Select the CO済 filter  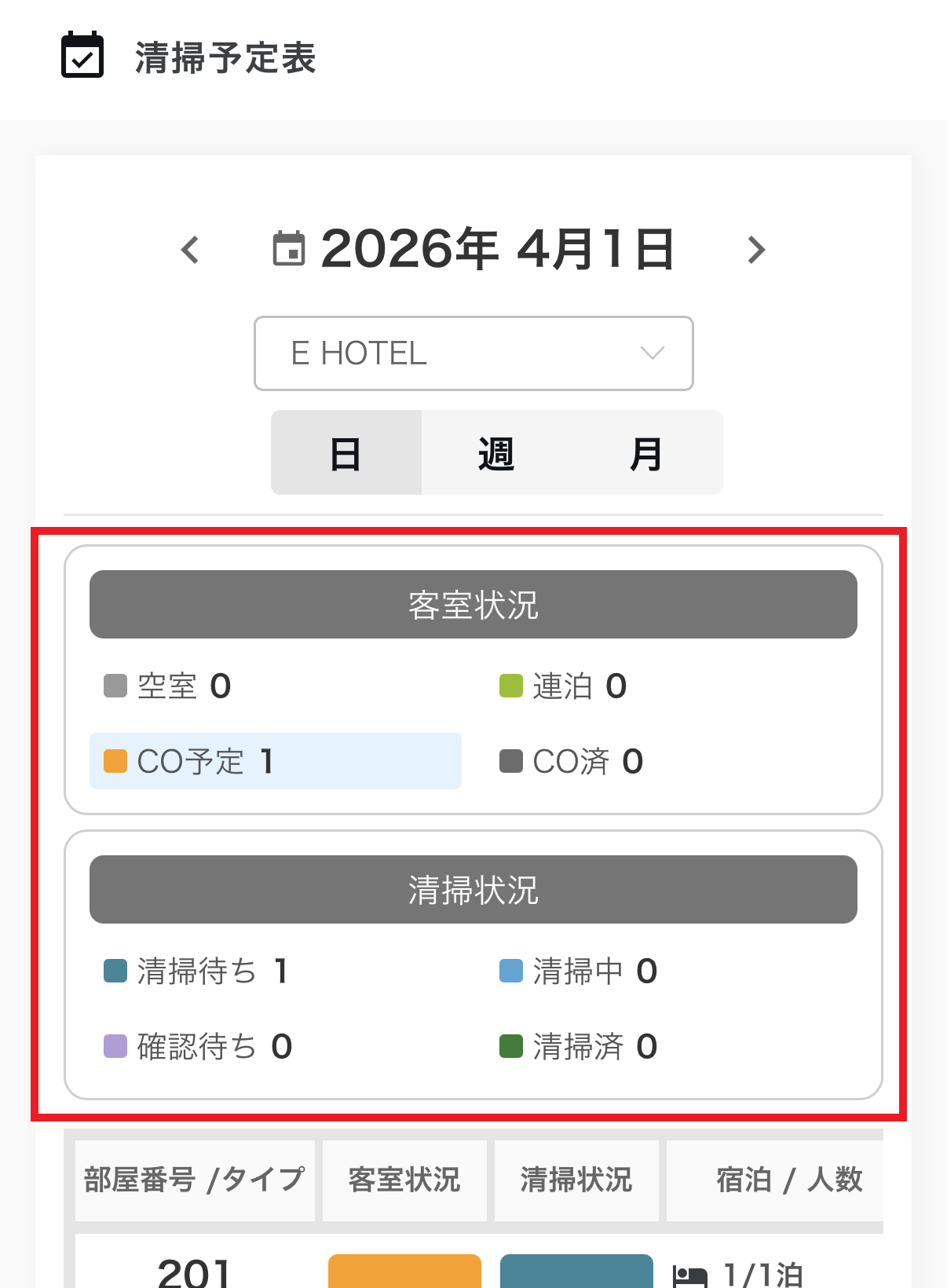572,761
